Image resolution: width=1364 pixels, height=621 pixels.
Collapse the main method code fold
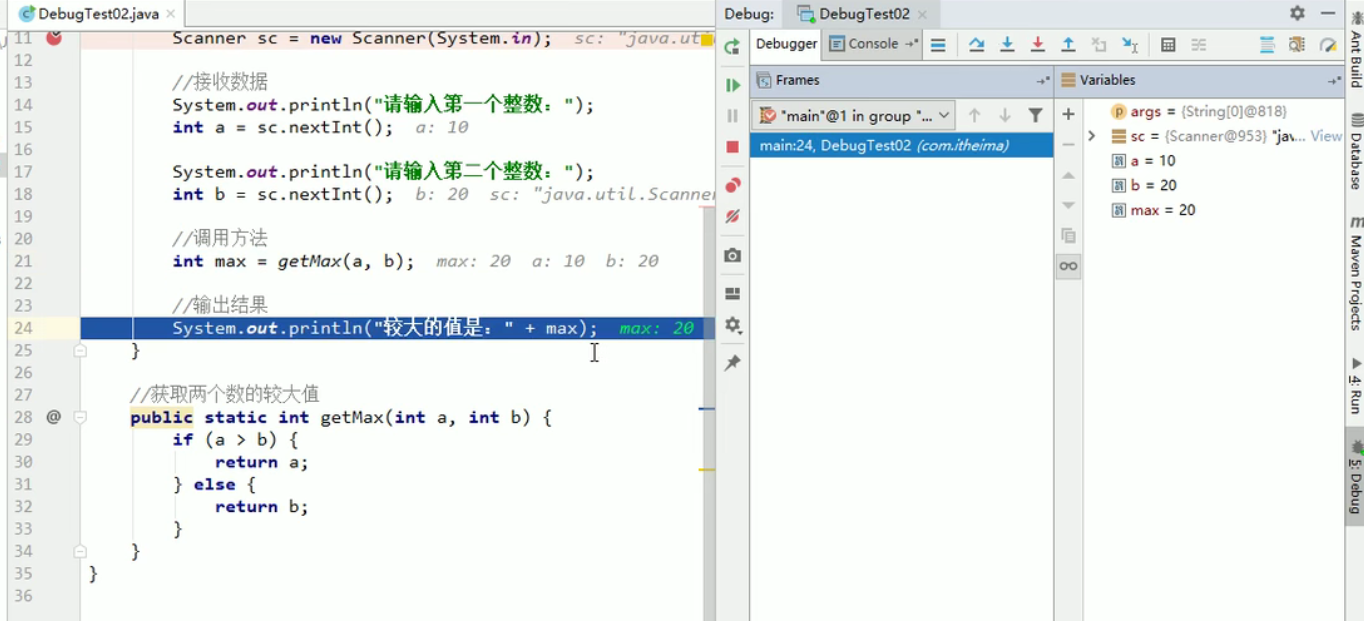tap(80, 351)
